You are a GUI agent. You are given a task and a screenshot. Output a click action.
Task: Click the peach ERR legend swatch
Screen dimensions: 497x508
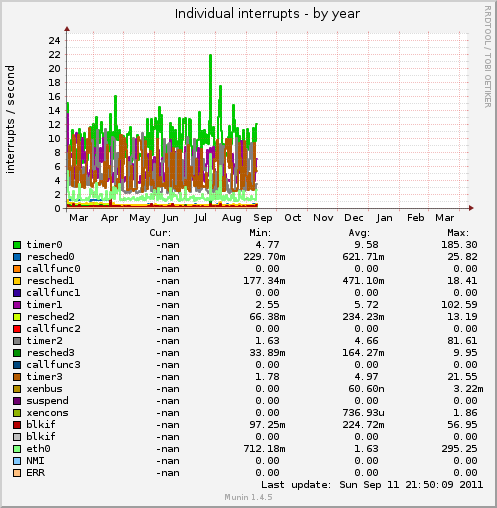click(x=17, y=473)
